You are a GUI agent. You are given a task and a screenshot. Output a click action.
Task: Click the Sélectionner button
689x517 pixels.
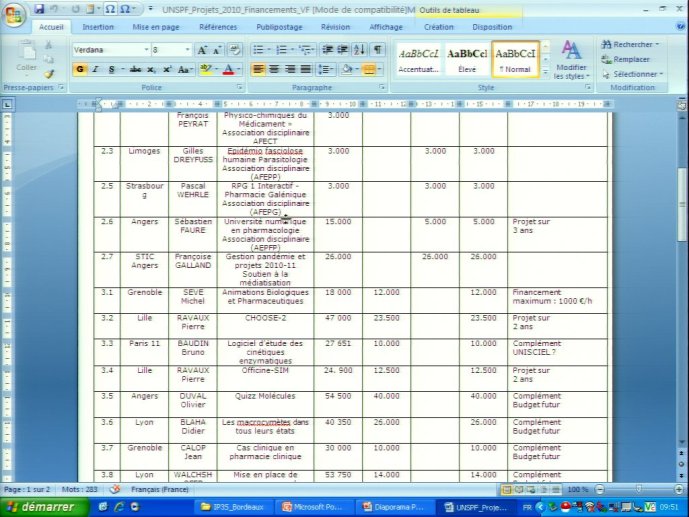(632, 74)
